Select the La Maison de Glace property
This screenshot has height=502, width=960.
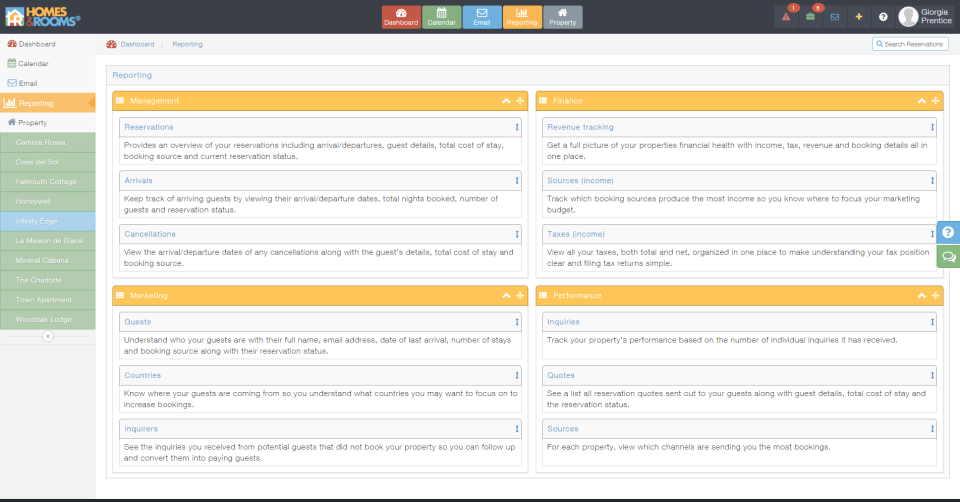[48, 241]
